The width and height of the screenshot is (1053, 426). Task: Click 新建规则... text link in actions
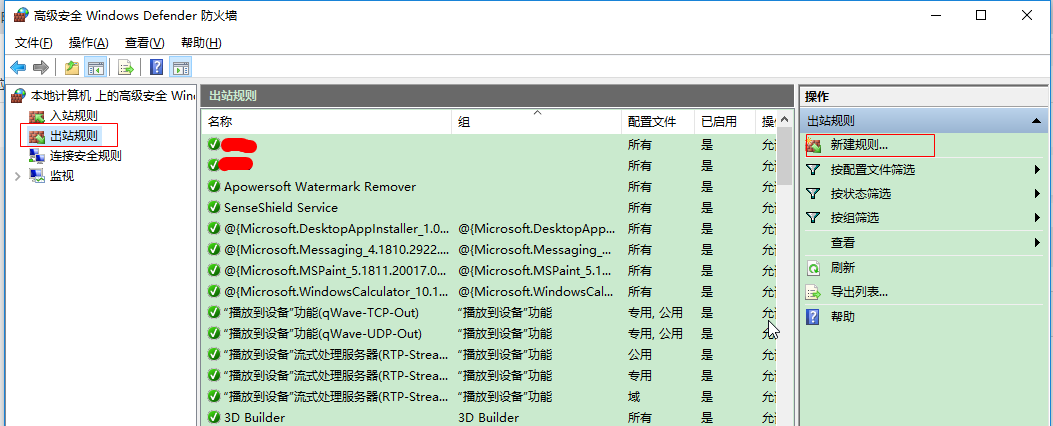[x=859, y=145]
